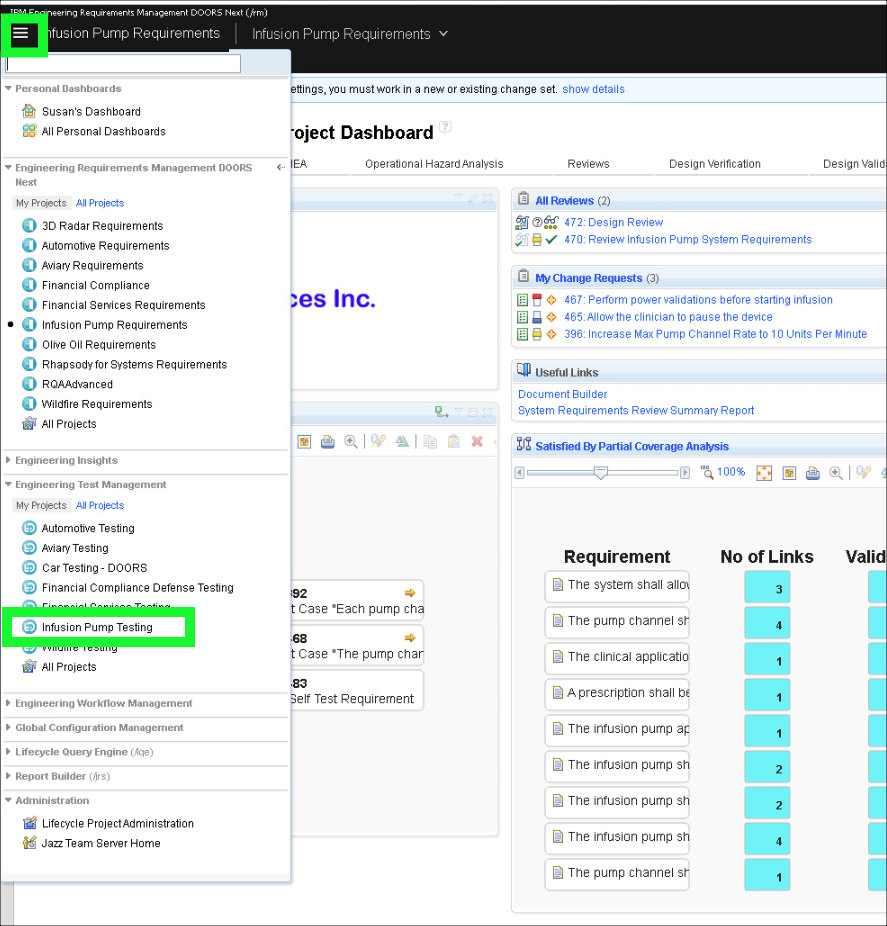Click the hamburger main menu icon
The image size is (887, 926).
(21, 34)
